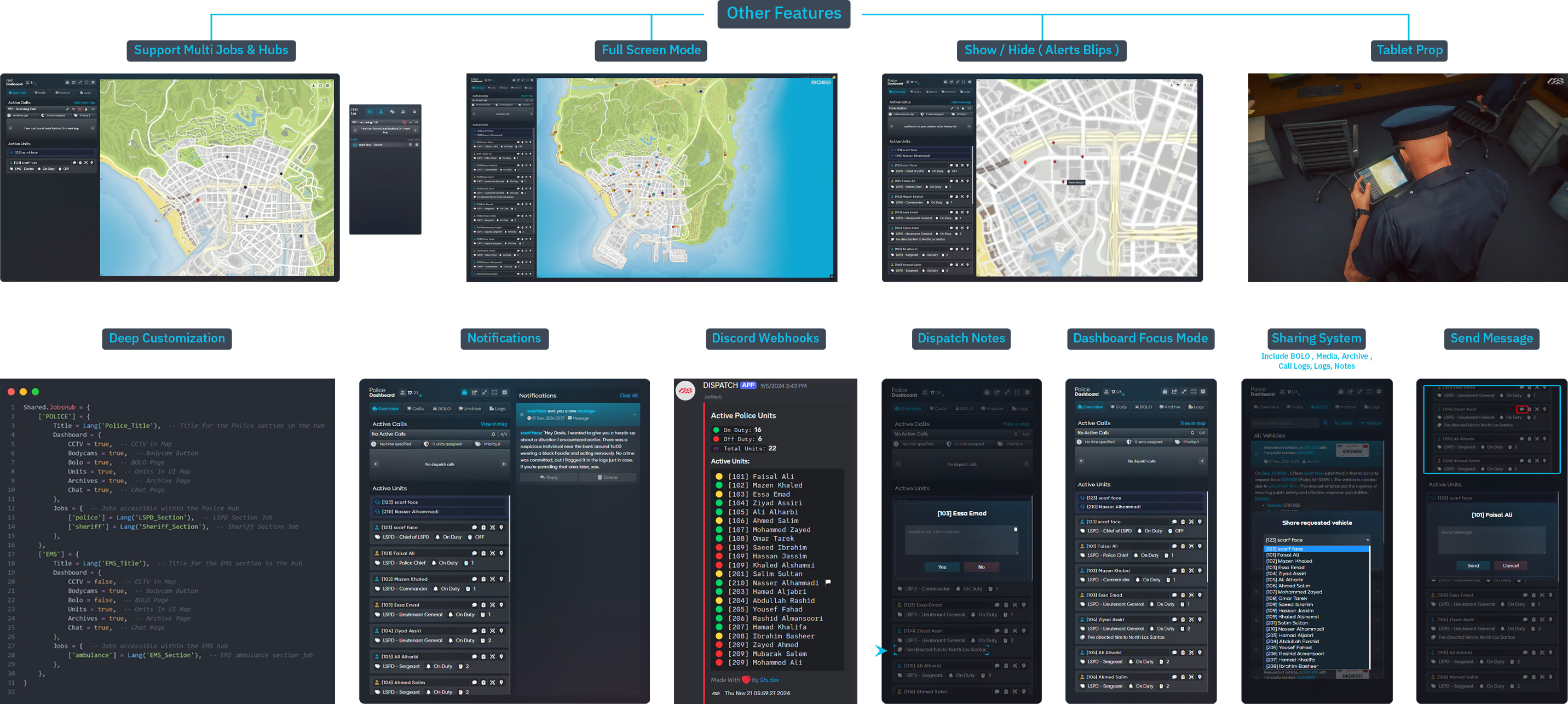Click red-highlighted message icon for [104] Ziyad Assiri

1522,409
